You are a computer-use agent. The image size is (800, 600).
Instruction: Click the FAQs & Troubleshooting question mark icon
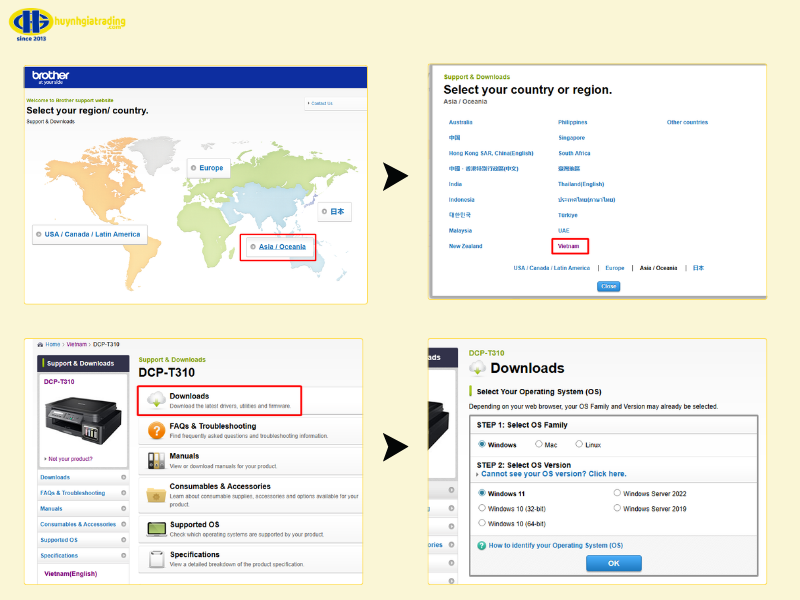click(x=156, y=430)
